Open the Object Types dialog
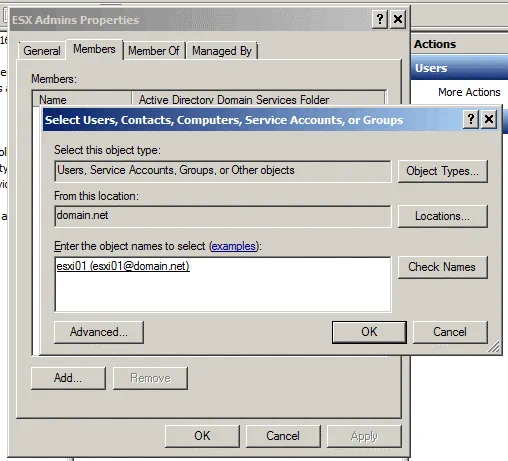 pyautogui.click(x=443, y=171)
